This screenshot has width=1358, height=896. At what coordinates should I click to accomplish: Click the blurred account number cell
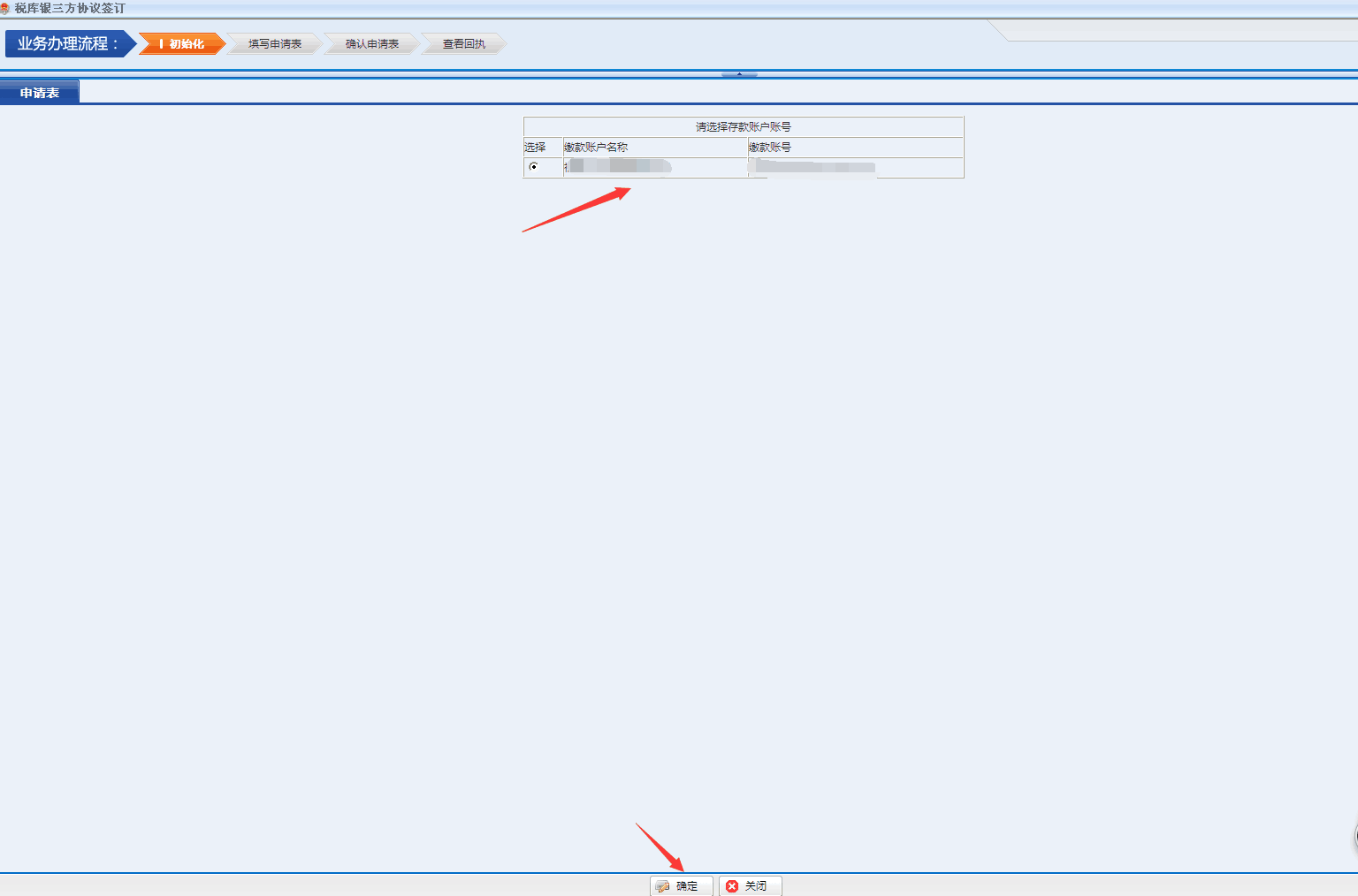tap(812, 167)
